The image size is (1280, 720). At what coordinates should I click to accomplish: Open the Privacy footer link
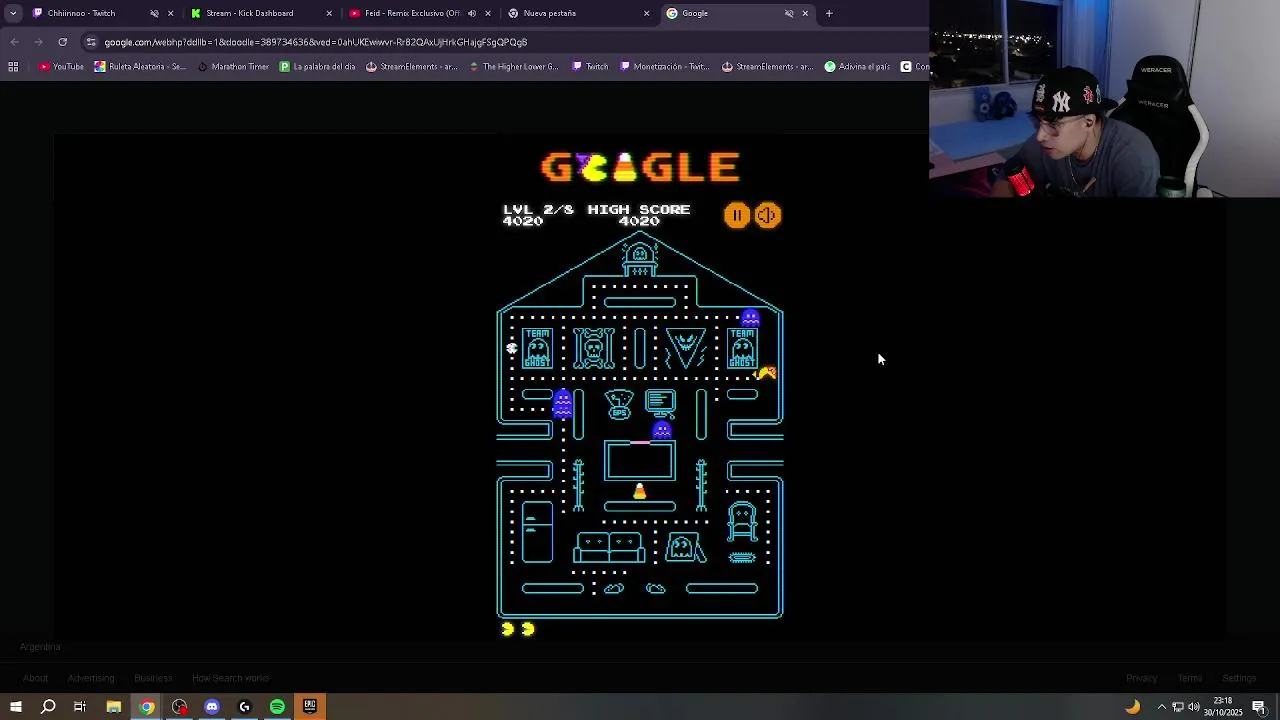[1141, 678]
